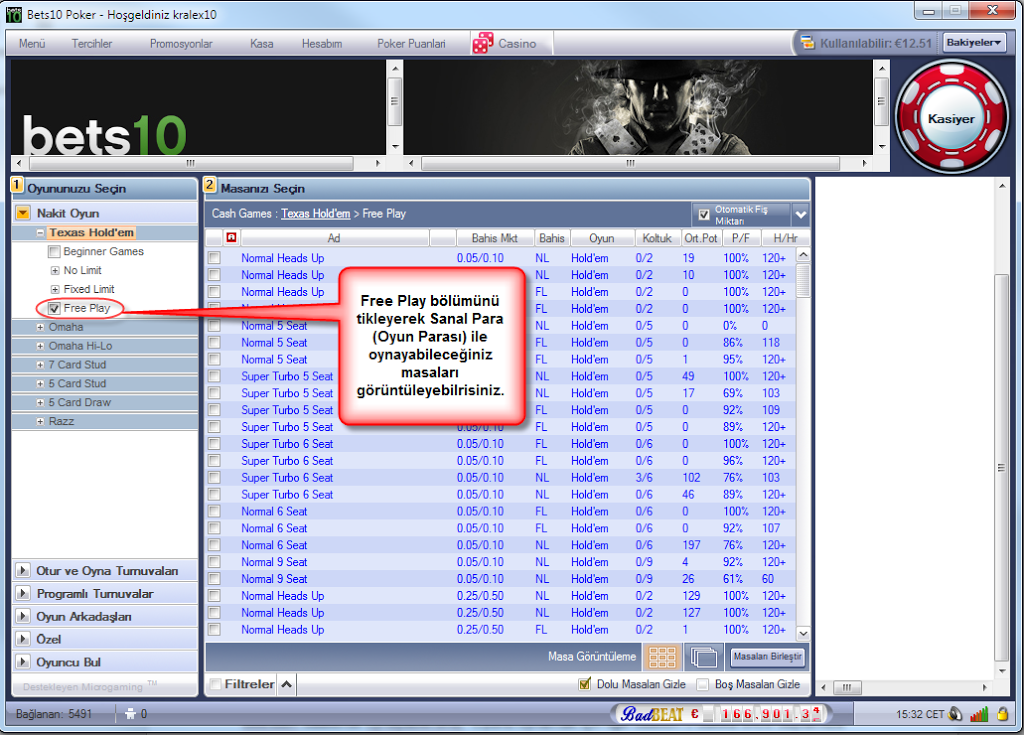Open dropdown arrow next to Otomatik Fiş Miktarı
Screen dimensions: 1024x735
tap(801, 214)
